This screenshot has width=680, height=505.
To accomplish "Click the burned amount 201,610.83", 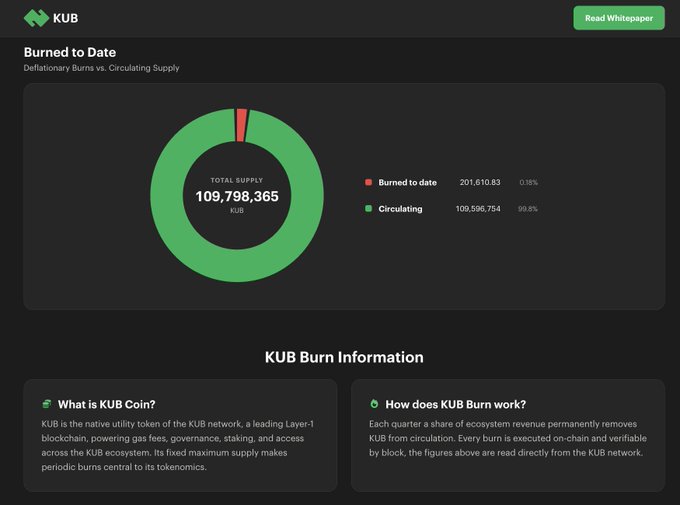I will coord(480,182).
